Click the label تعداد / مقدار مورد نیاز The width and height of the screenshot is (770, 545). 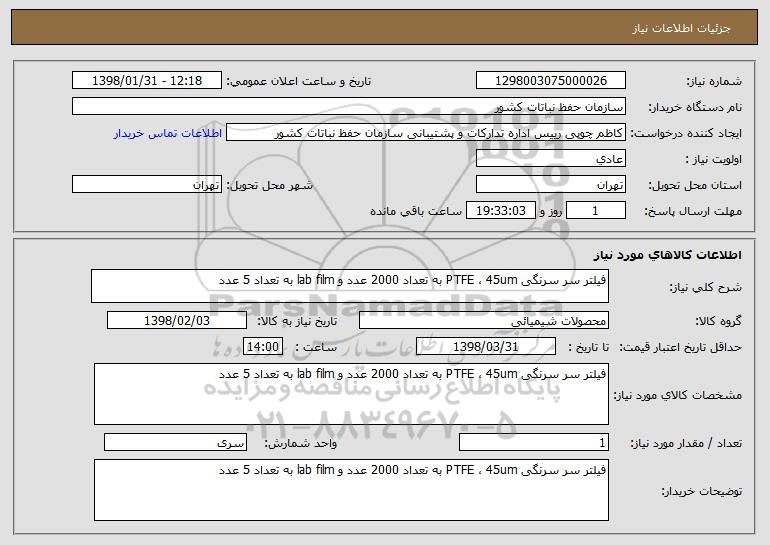[x=686, y=443]
